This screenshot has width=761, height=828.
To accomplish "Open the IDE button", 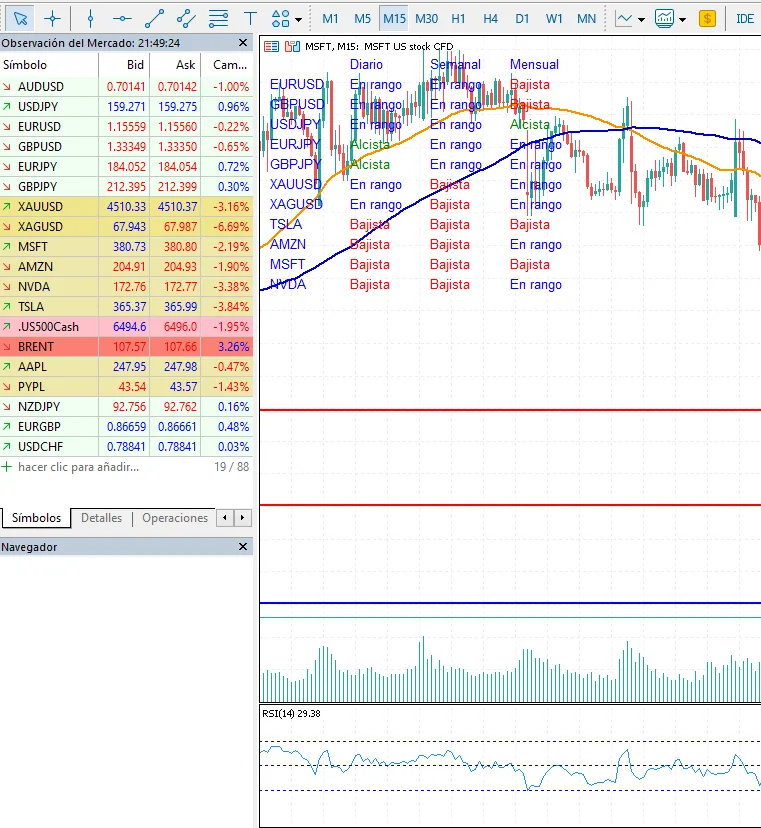I will point(745,19).
